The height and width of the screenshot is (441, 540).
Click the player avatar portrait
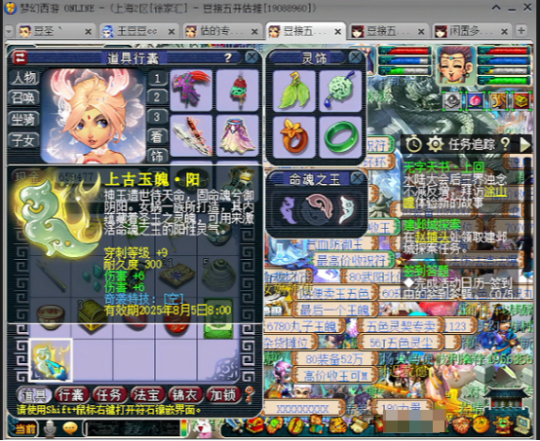(x=455, y=65)
